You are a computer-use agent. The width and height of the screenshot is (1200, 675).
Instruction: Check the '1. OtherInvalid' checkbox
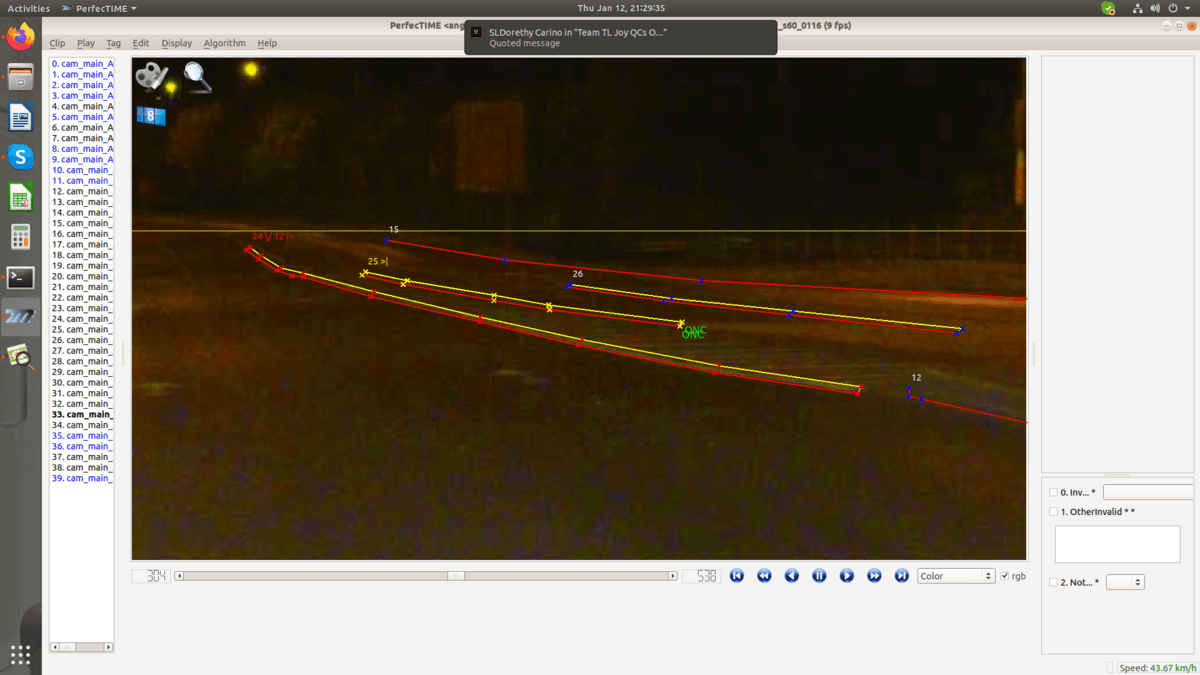[1053, 512]
